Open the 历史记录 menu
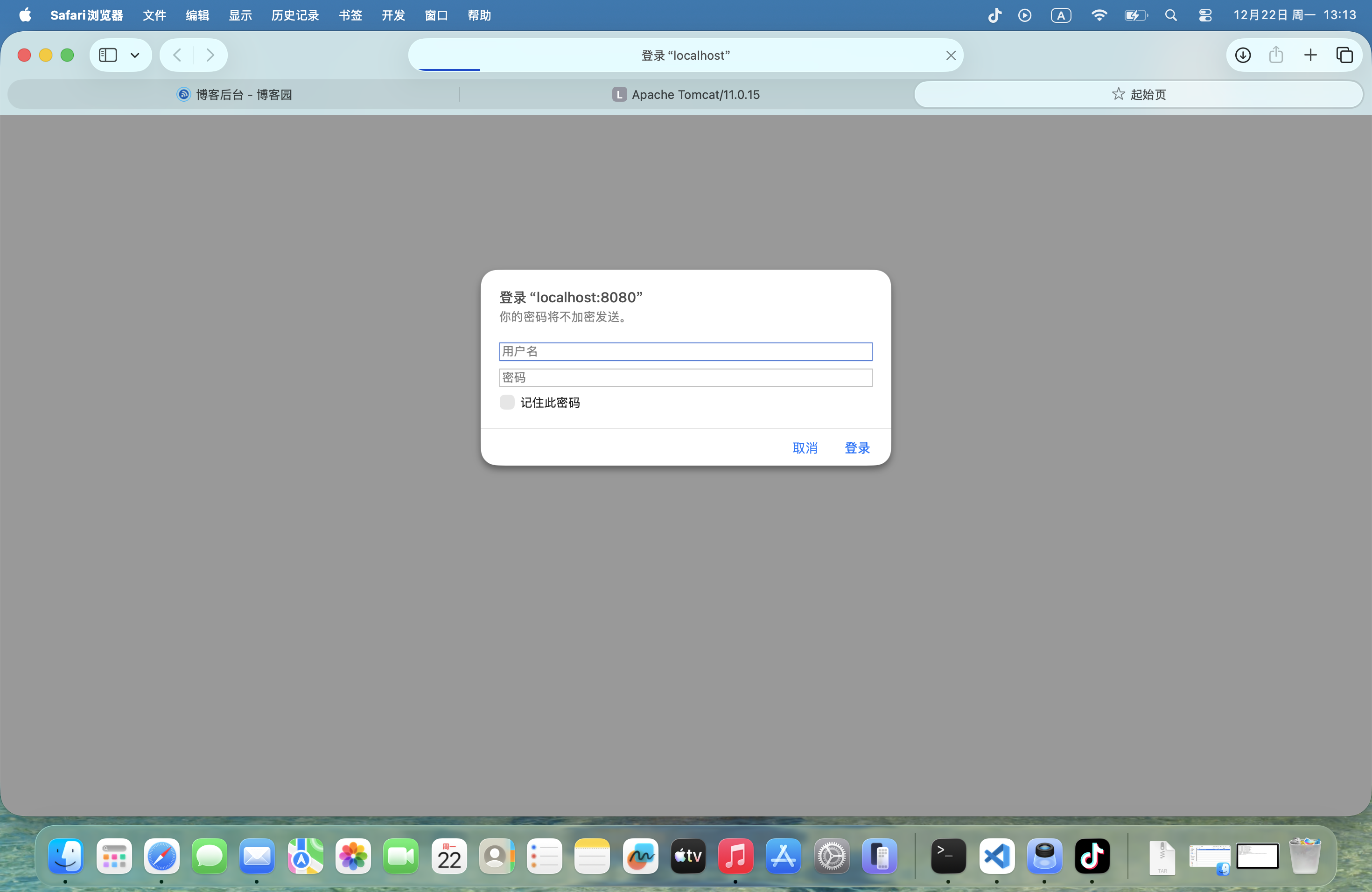The image size is (1372, 892). (295, 15)
